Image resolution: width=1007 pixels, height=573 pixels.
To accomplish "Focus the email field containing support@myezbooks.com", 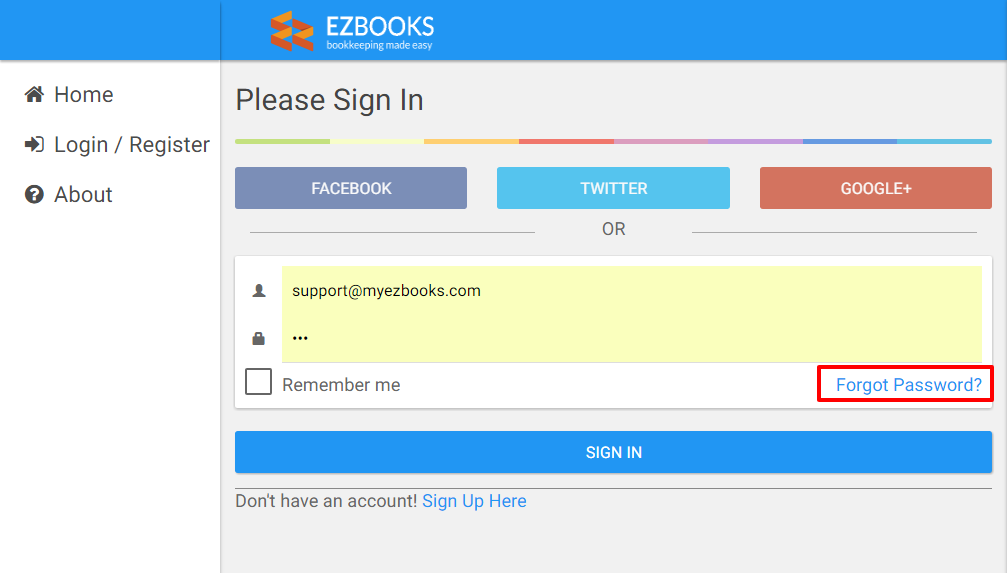I will coord(630,291).
